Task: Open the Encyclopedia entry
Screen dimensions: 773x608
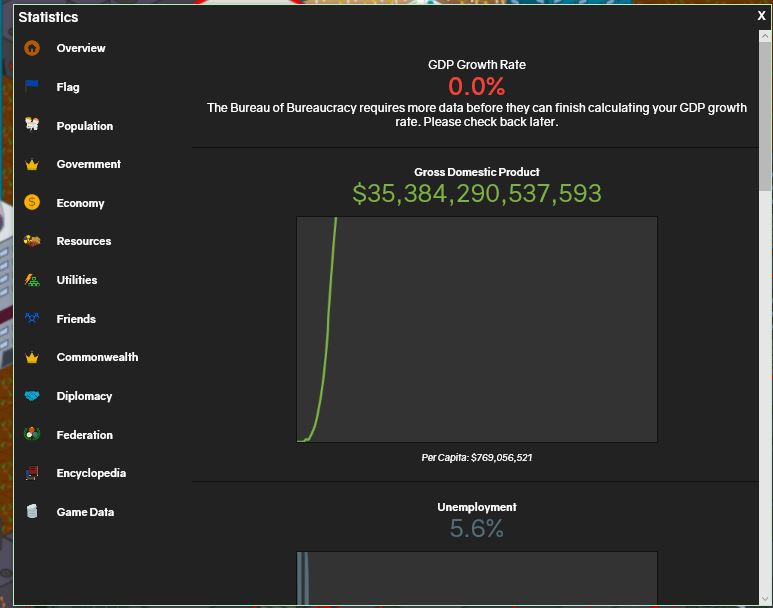Action: click(x=91, y=473)
